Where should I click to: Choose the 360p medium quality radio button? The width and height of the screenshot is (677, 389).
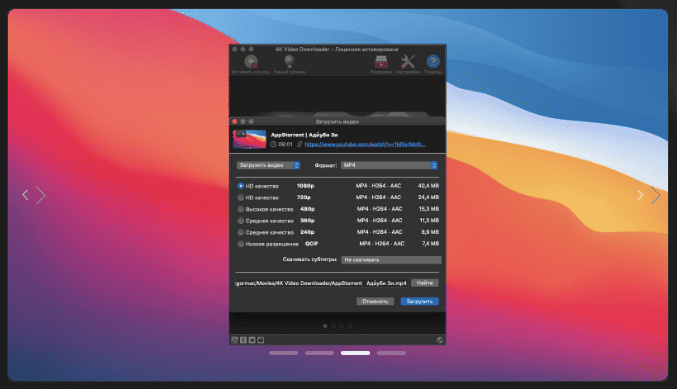[240, 221]
